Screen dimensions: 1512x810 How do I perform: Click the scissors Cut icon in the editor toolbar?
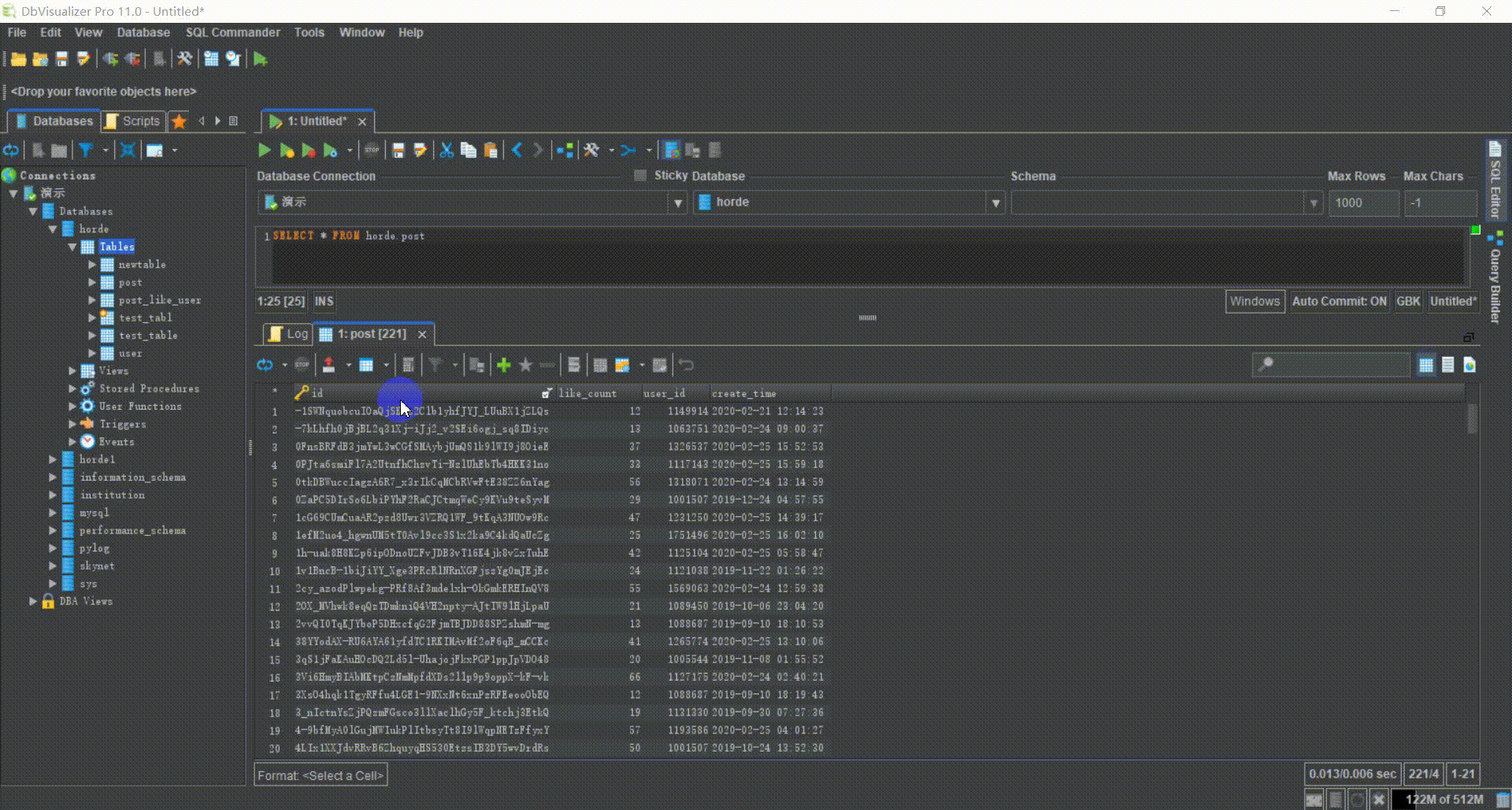(445, 150)
